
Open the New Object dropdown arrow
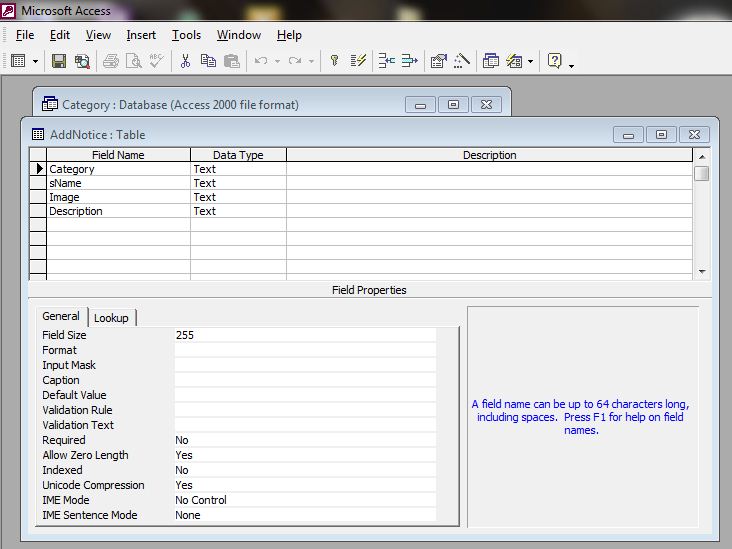(x=530, y=61)
